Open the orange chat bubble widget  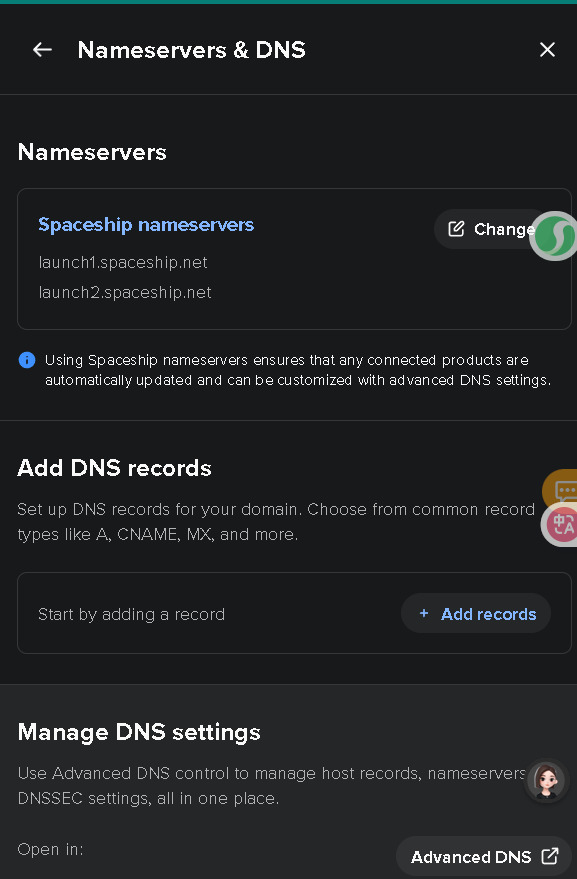pyautogui.click(x=561, y=489)
